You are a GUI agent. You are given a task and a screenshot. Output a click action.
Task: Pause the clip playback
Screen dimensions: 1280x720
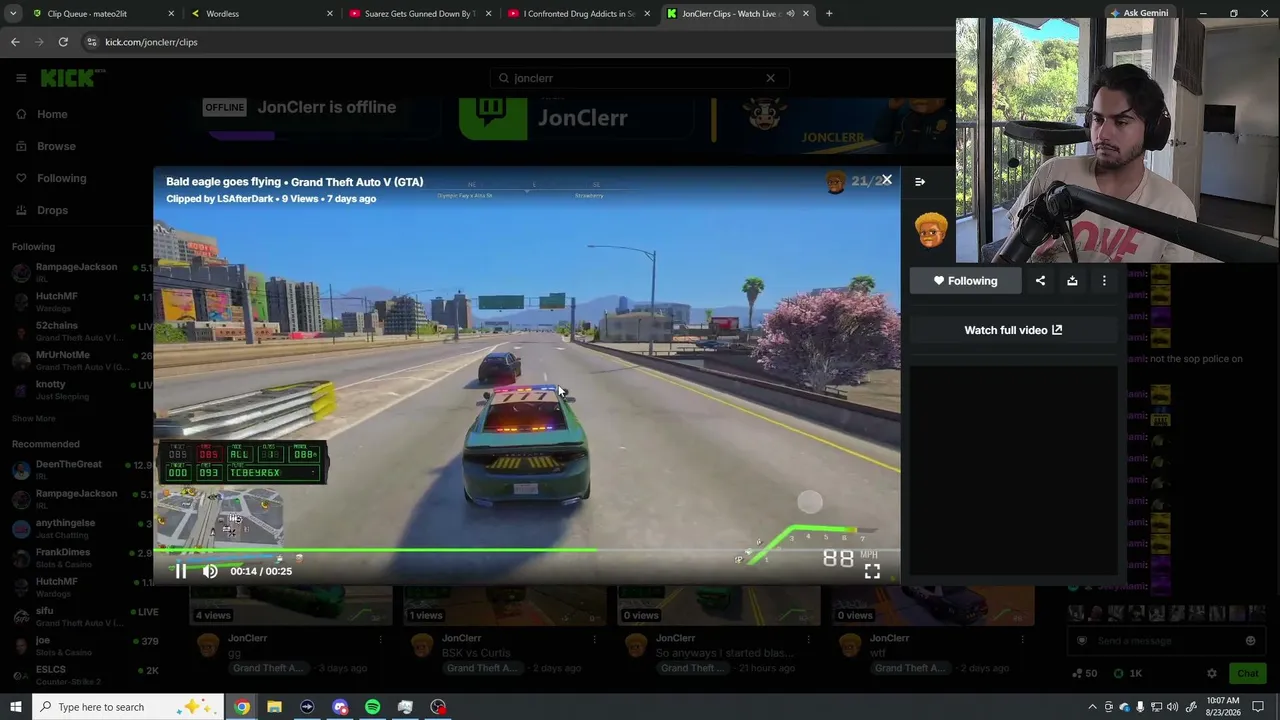point(180,571)
